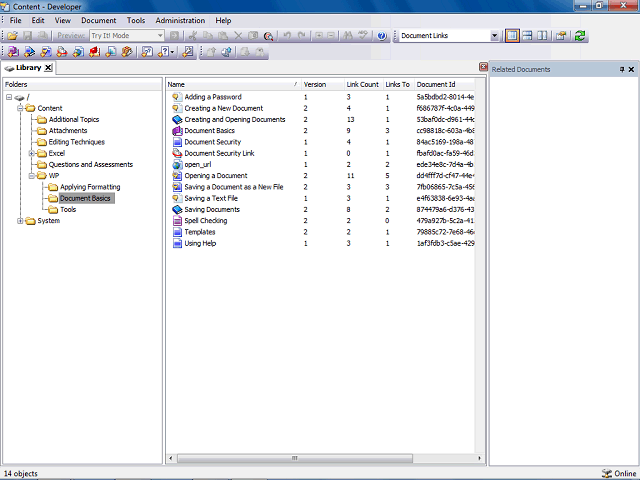Screen dimensions: 640x480
Task: Select the Library tab
Action: pyautogui.click(x=28, y=68)
